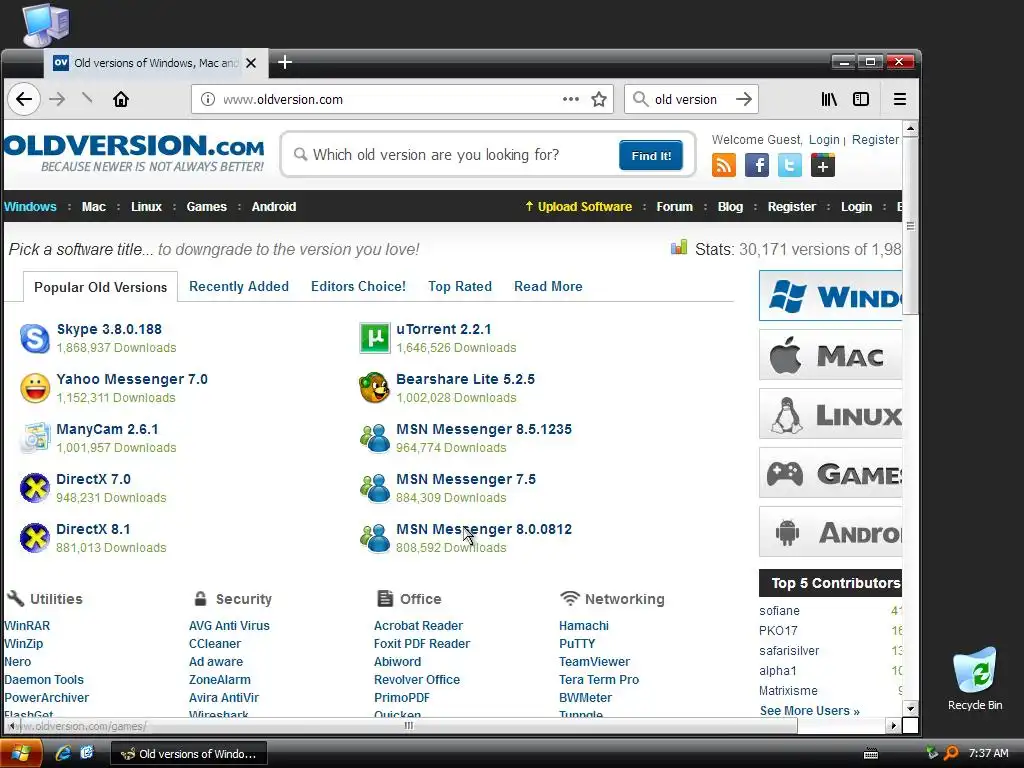Click See More Users link
This screenshot has width=1024, height=768.
pos(810,711)
